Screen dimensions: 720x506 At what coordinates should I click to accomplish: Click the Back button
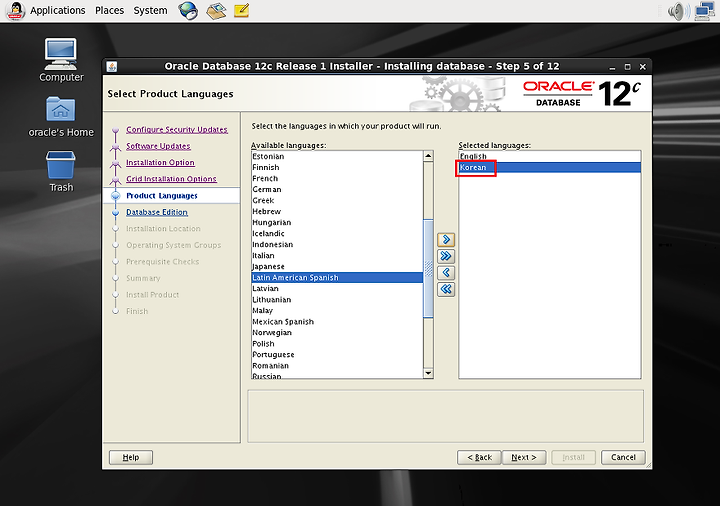click(479, 457)
